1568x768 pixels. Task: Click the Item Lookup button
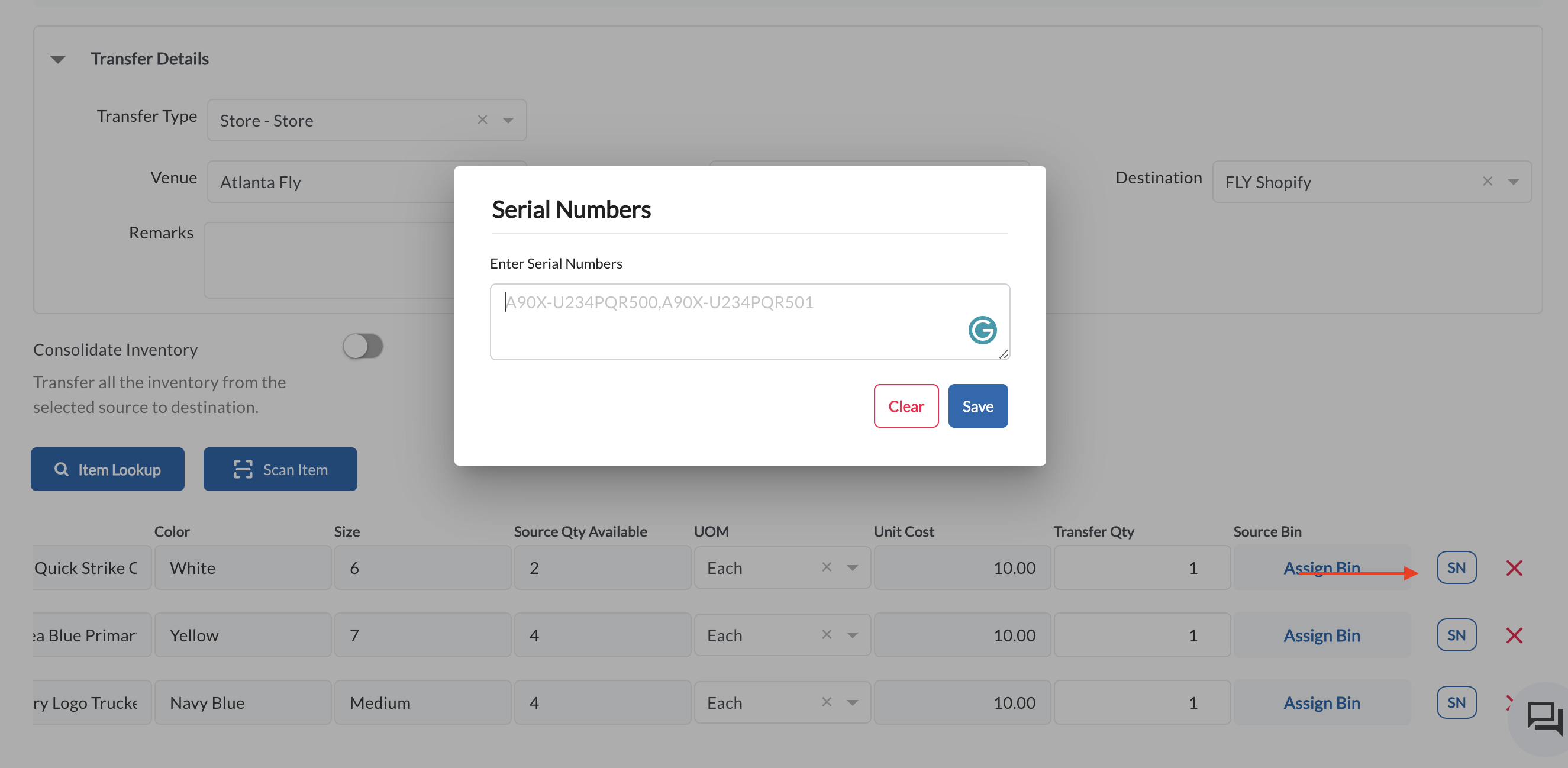108,469
